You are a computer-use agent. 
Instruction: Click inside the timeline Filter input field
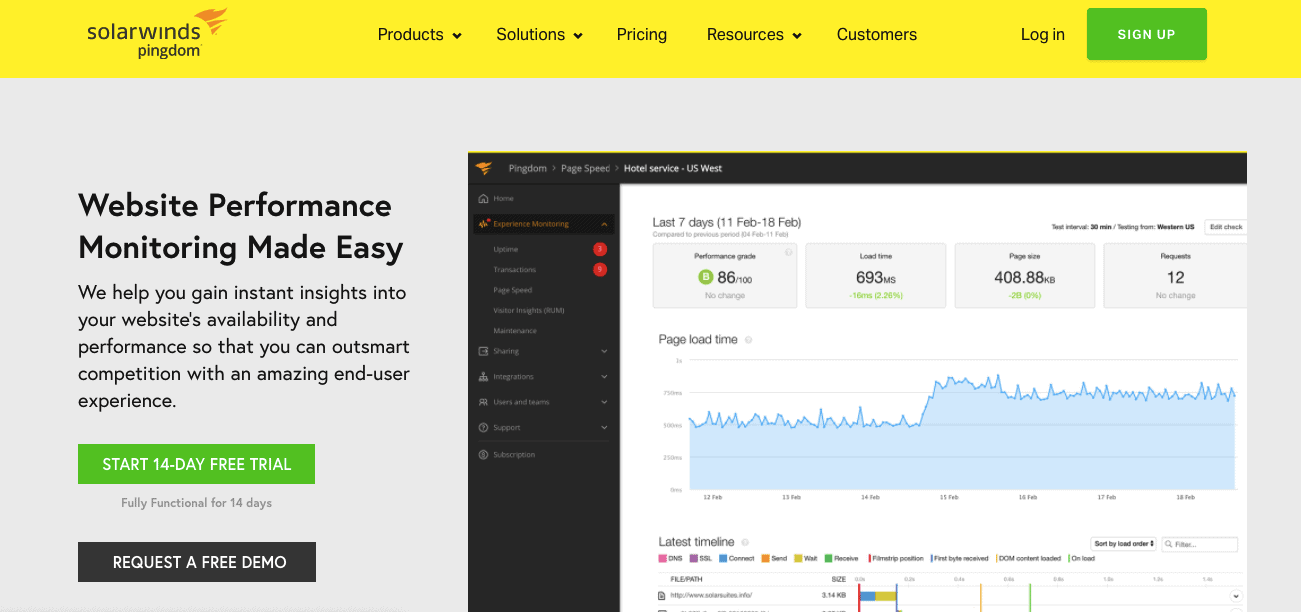(x=1200, y=545)
